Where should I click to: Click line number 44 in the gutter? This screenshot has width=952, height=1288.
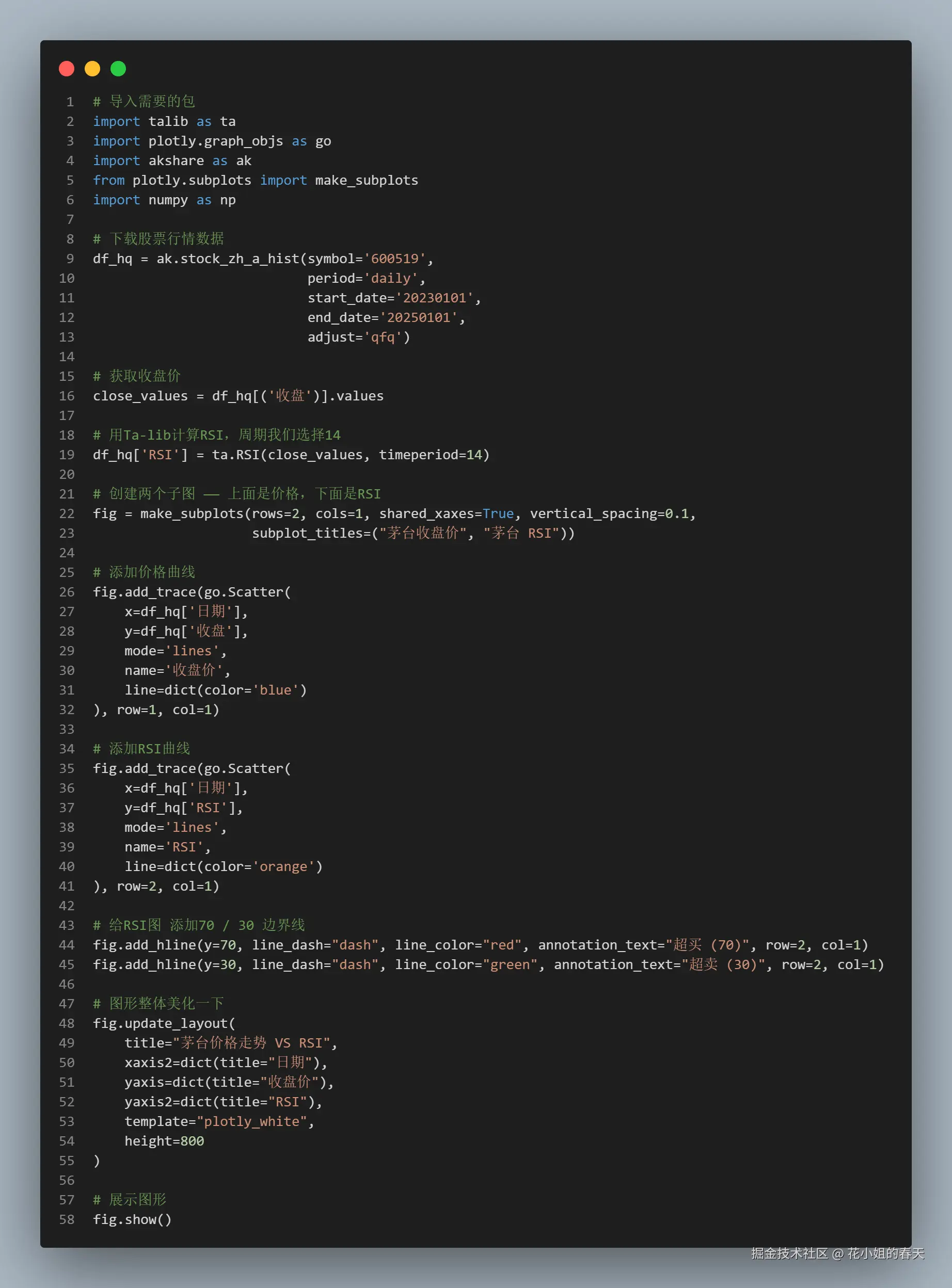click(67, 945)
